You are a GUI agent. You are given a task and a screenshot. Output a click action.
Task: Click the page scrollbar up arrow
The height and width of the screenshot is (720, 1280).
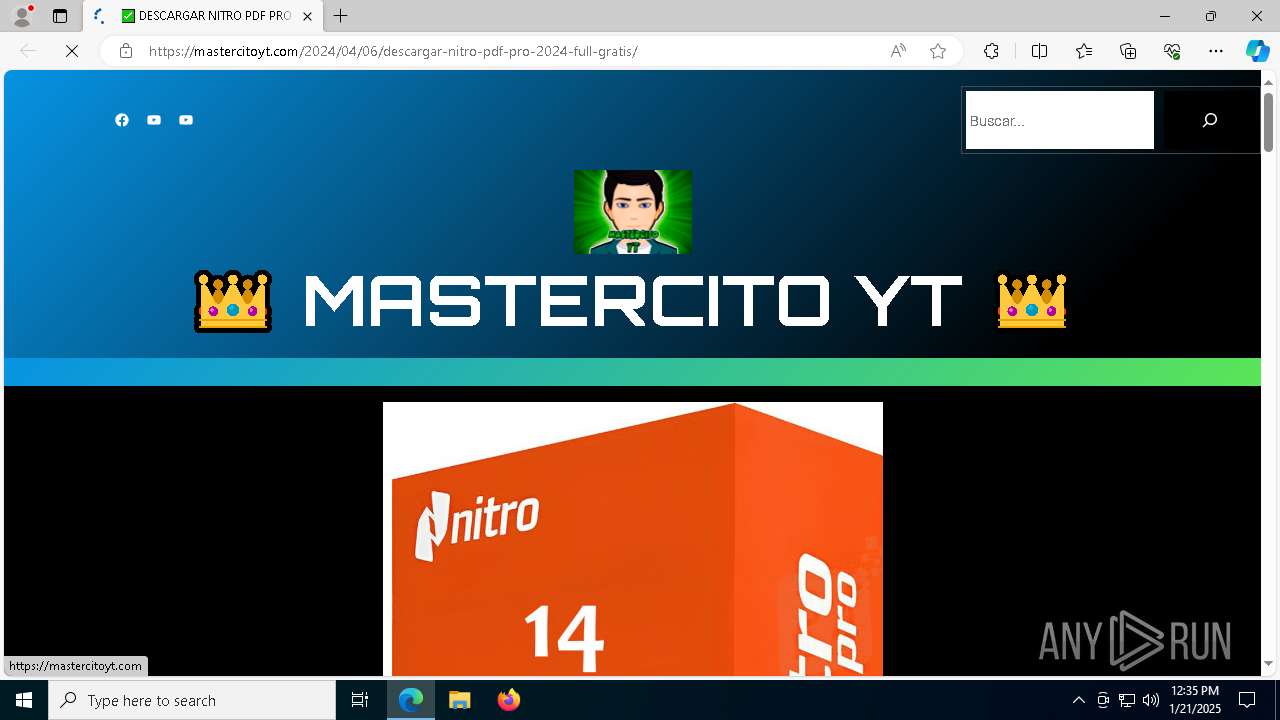point(1269,81)
